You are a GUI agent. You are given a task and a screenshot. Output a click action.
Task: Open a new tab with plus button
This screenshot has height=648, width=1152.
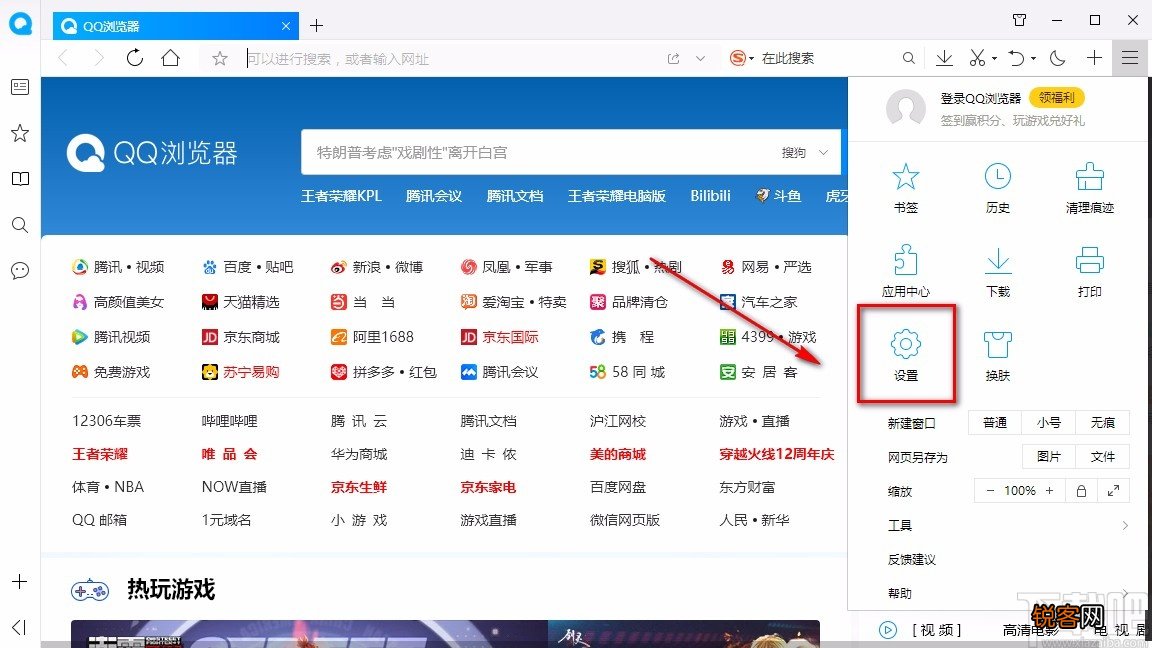[x=317, y=26]
